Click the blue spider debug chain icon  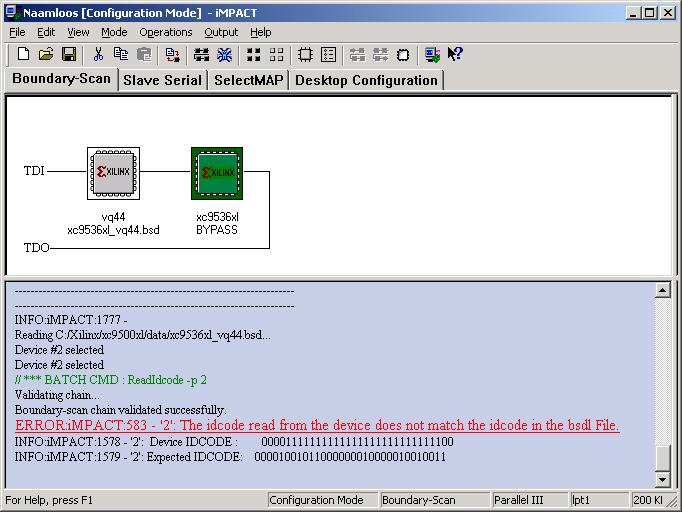tap(224, 54)
